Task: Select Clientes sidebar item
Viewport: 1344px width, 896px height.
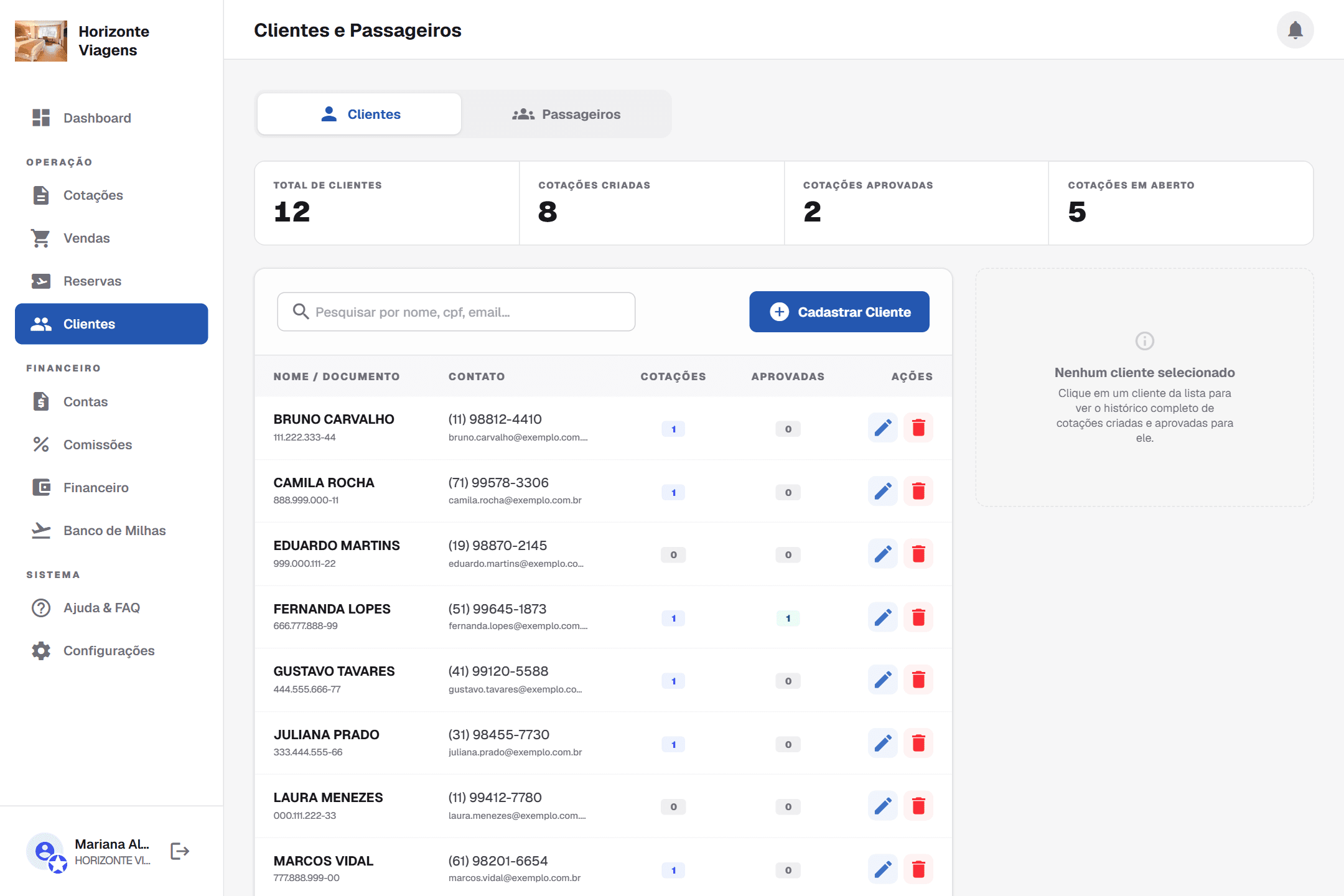Action: pyautogui.click(x=111, y=324)
